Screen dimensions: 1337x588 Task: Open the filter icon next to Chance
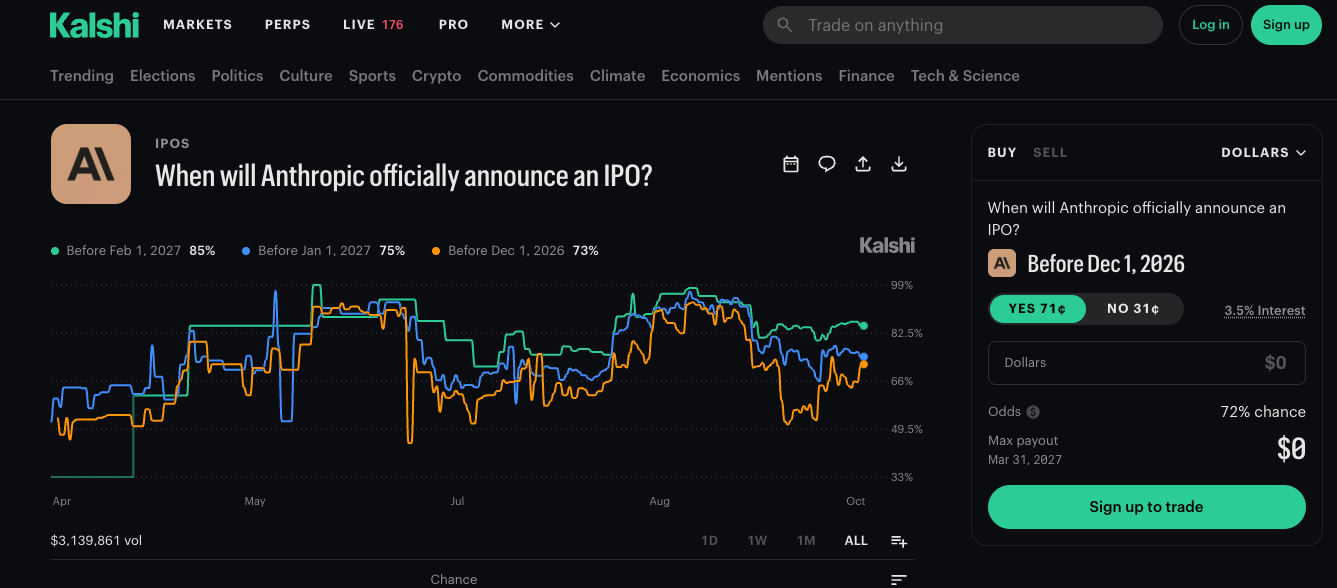[x=899, y=580]
